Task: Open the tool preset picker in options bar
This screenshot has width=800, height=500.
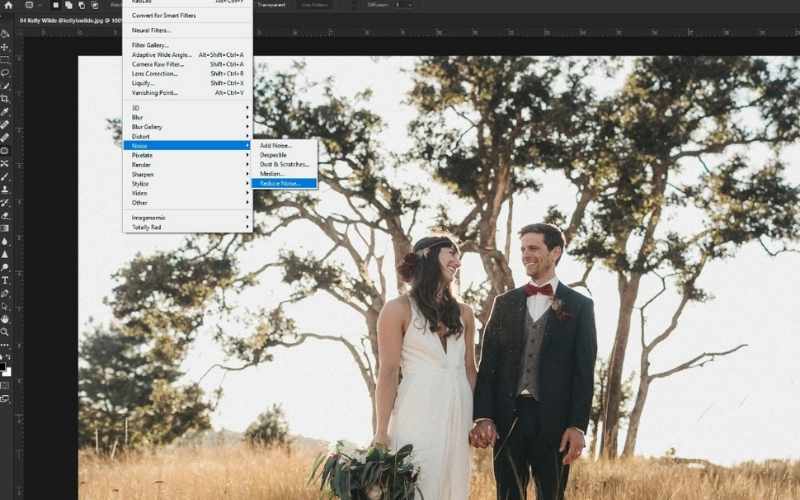Action: point(32,5)
